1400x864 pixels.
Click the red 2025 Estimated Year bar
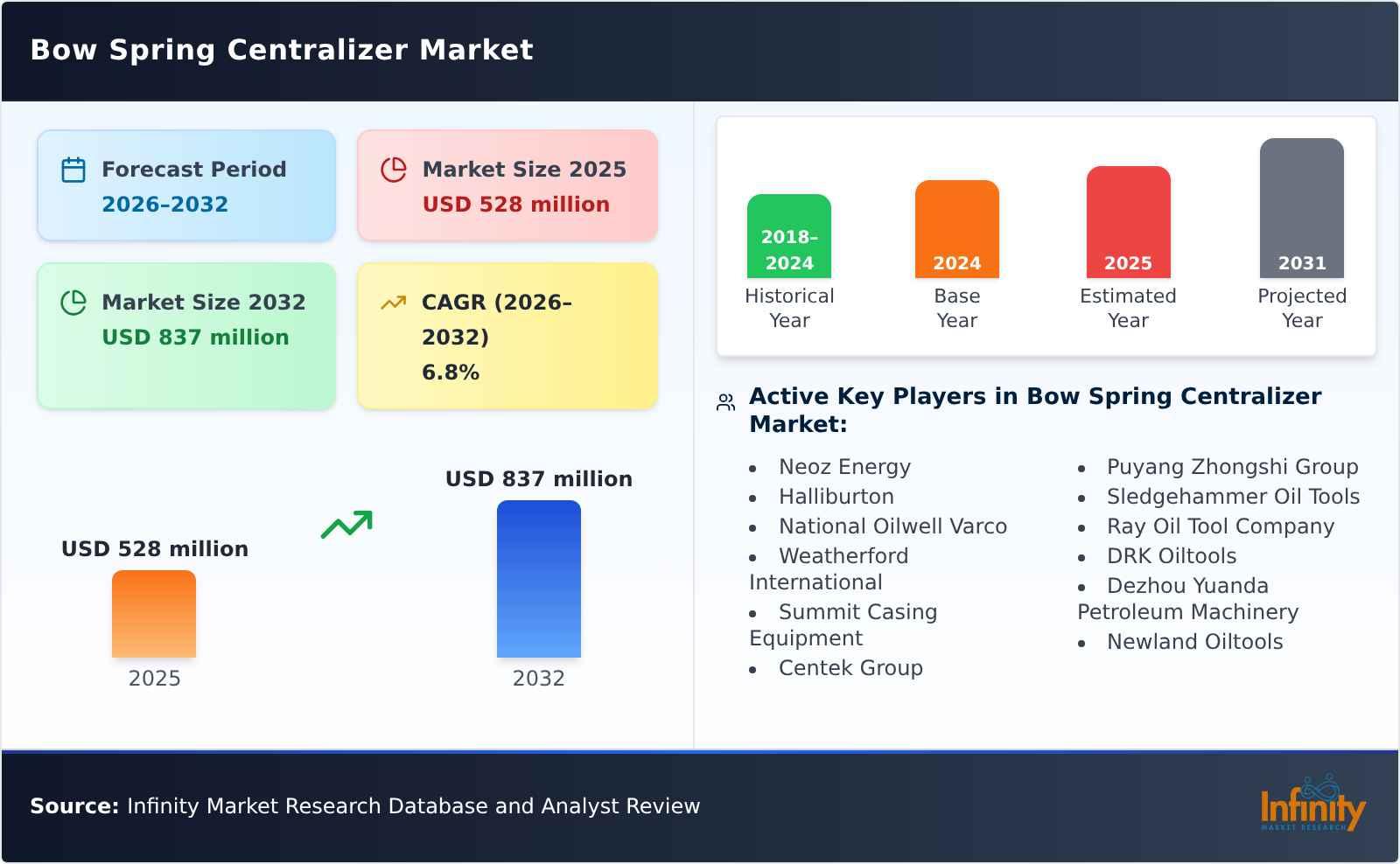pos(1128,222)
